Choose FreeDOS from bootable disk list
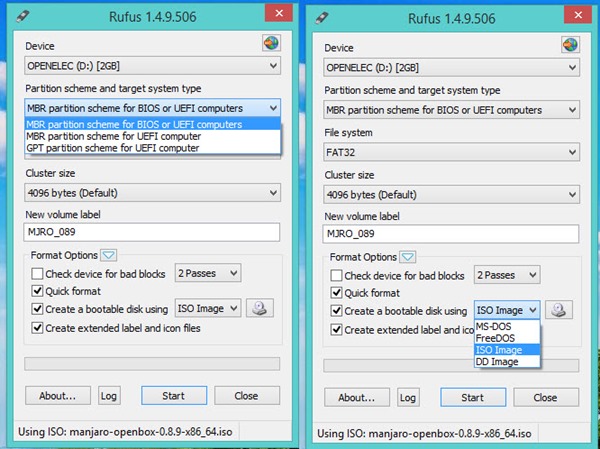Viewport: 600px width, 449px height. point(507,338)
